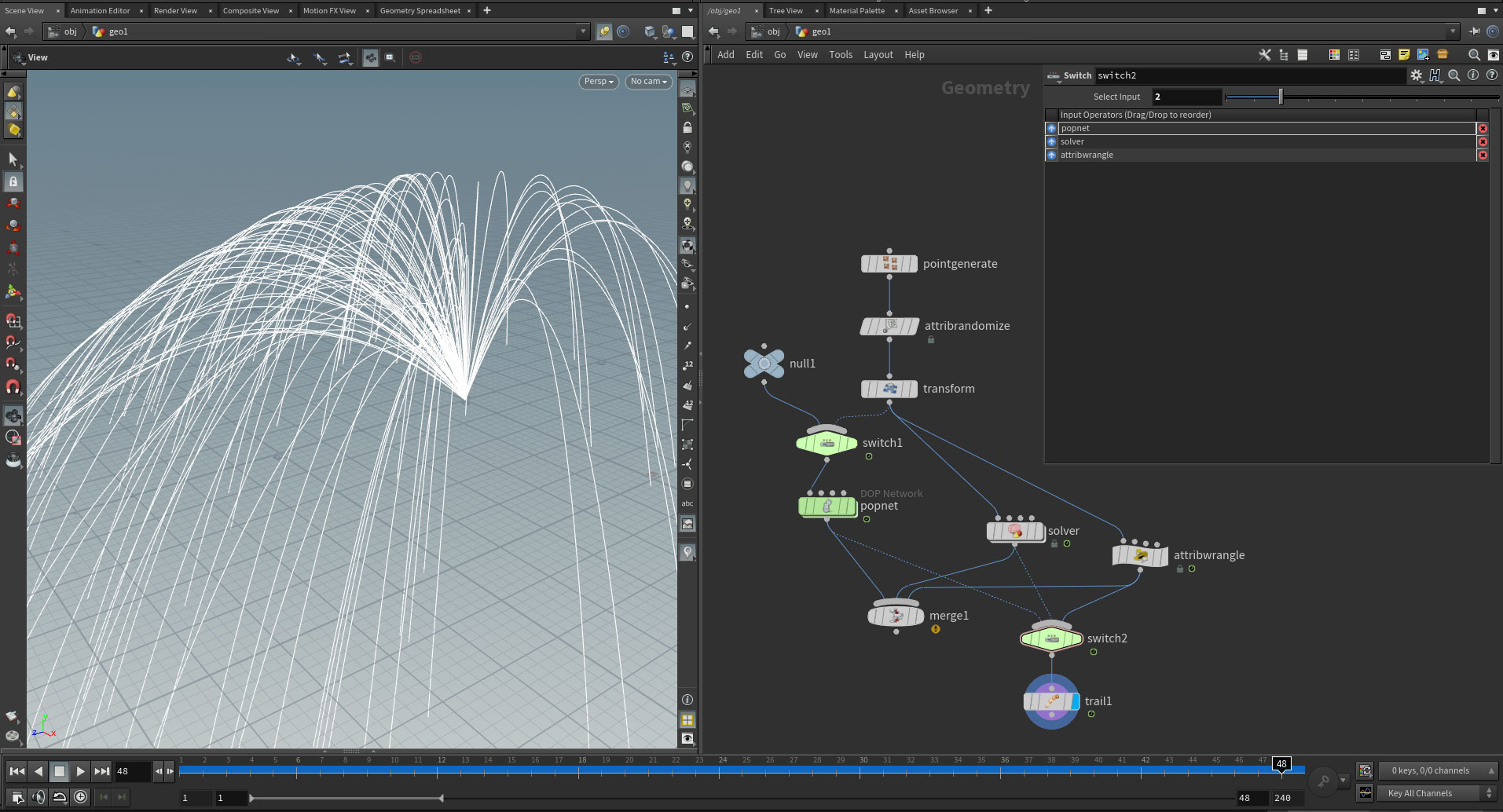This screenshot has height=812, width=1503.
Task: Open the Add menu in network editor
Action: (726, 55)
